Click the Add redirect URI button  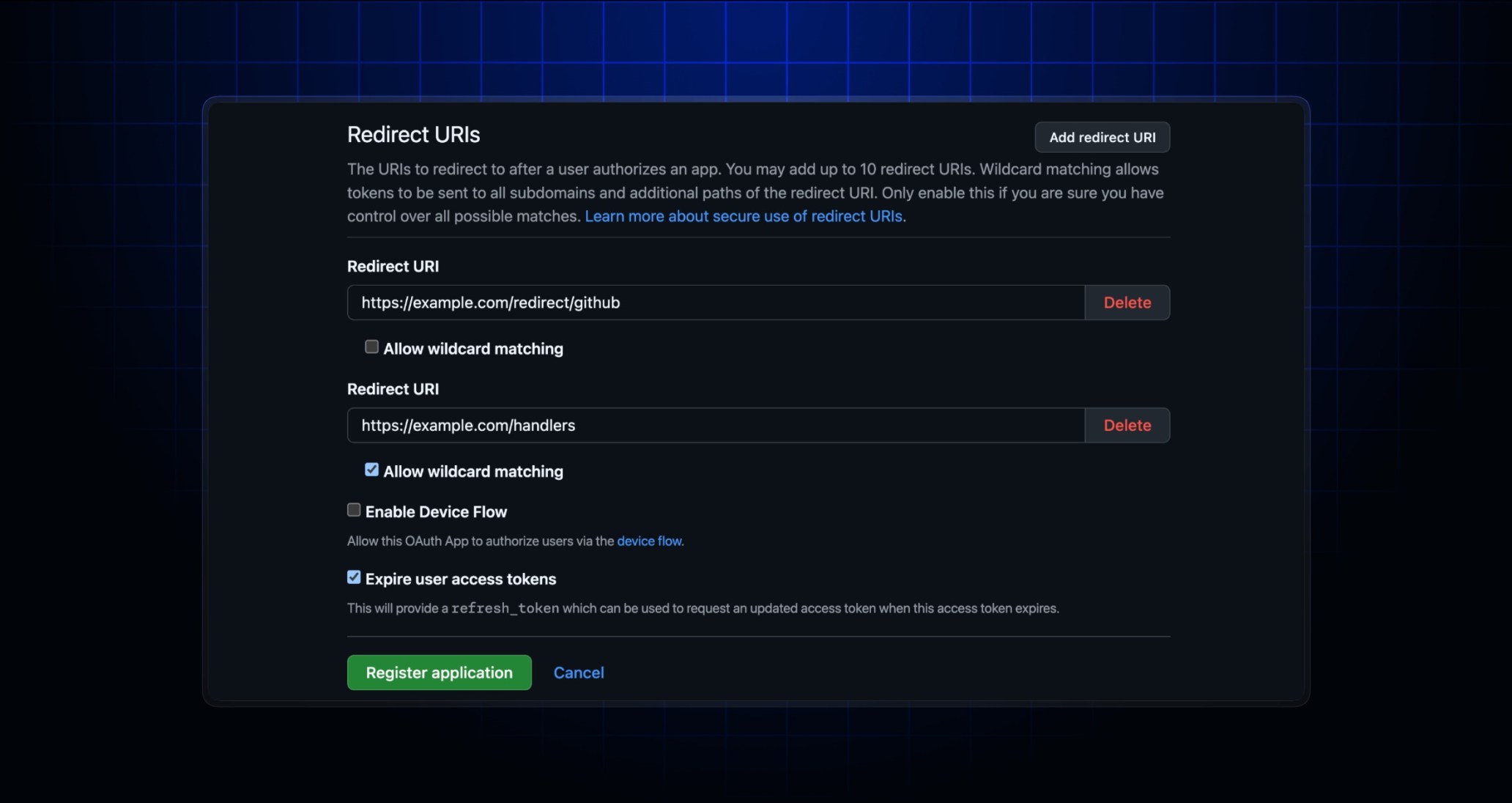tap(1102, 137)
